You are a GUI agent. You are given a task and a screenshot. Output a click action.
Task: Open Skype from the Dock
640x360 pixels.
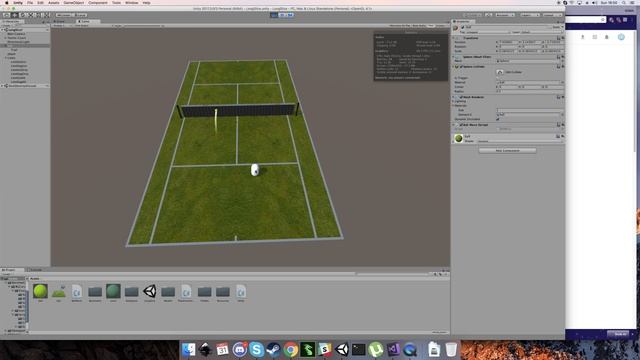[257, 349]
